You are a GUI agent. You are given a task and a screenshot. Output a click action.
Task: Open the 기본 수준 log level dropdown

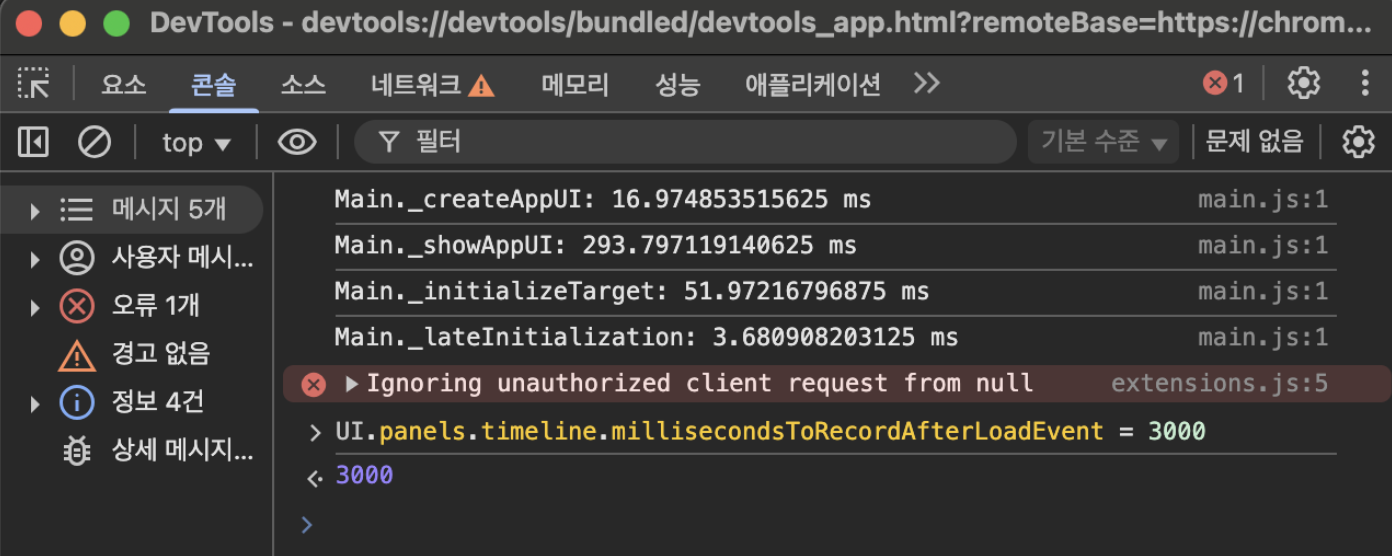click(x=1103, y=142)
